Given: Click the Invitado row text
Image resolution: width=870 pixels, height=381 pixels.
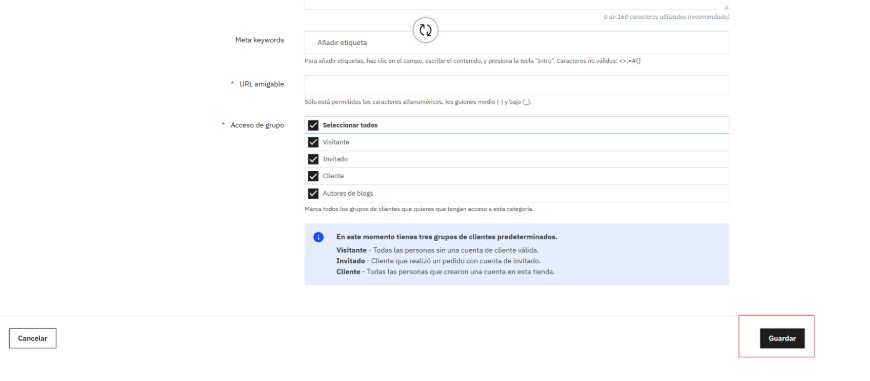Looking at the screenshot, I should [335, 159].
